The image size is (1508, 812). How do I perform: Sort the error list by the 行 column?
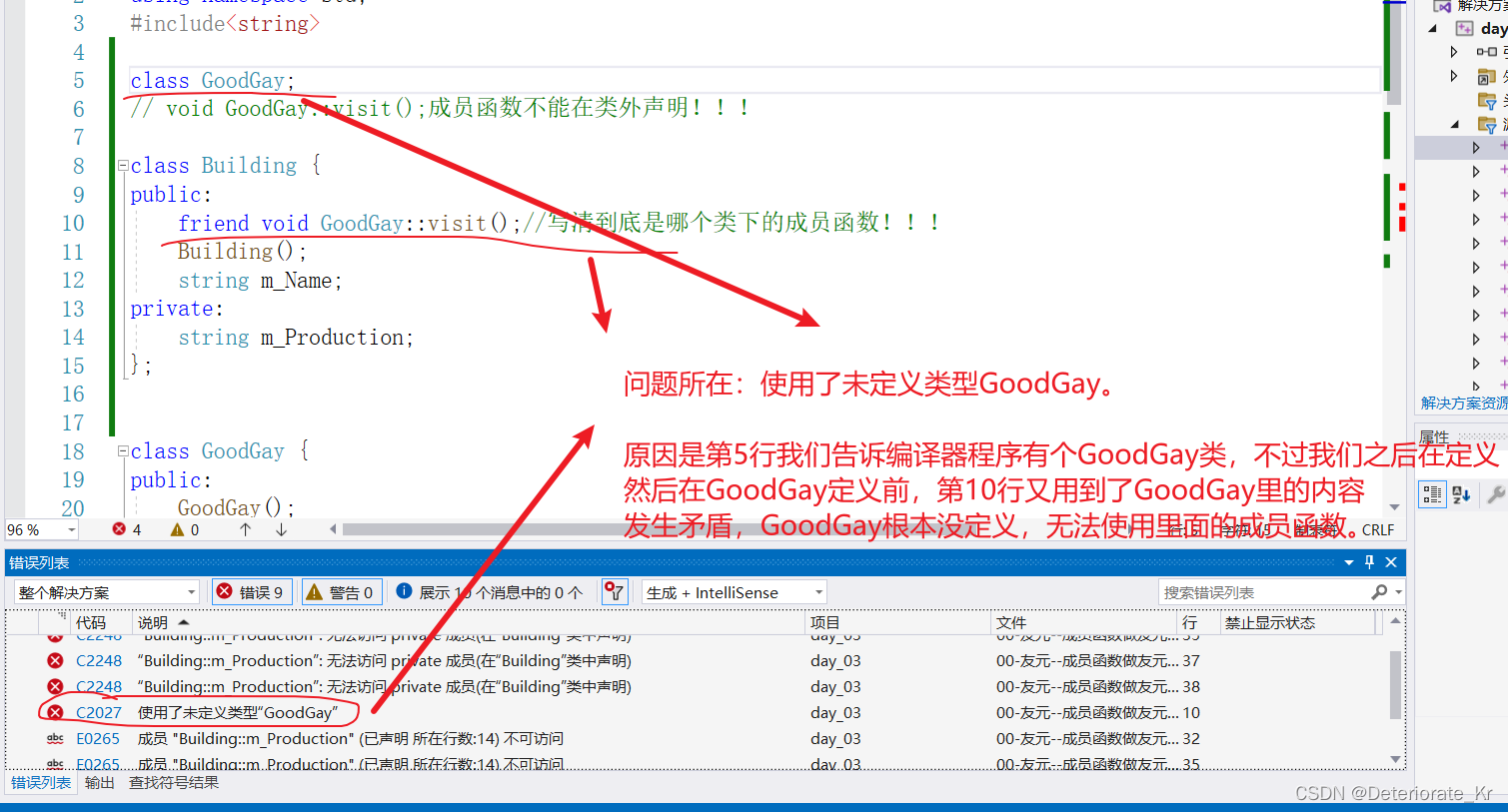(1199, 622)
